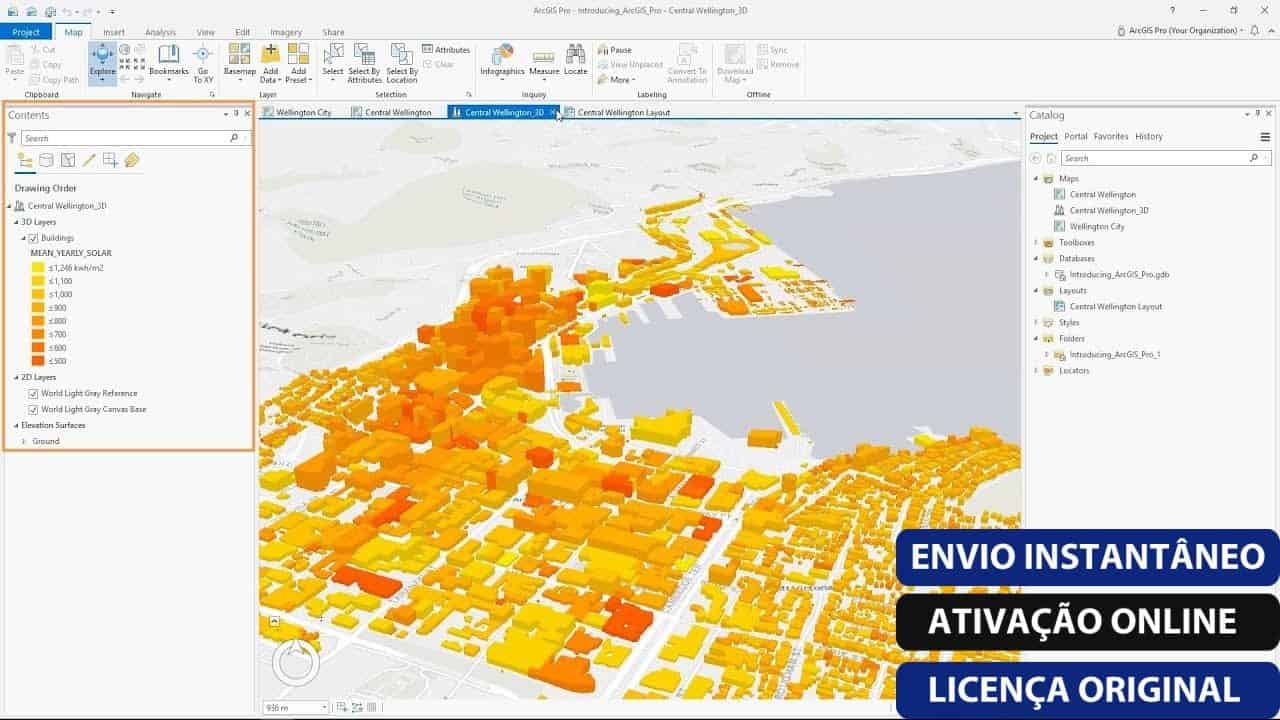
Task: Click the Add Data button
Action: click(x=270, y=63)
